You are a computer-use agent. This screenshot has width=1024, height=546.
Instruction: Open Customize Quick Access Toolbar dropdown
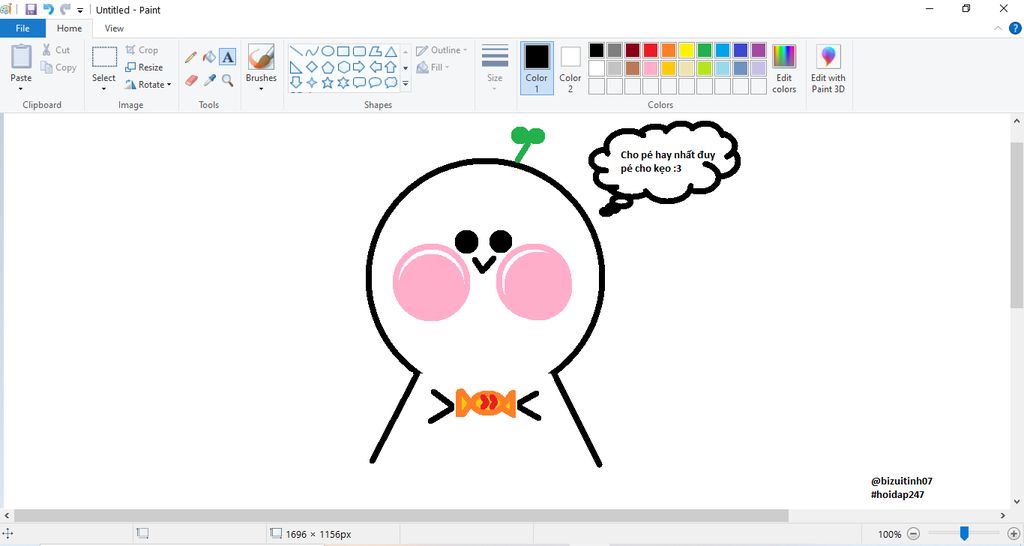point(80,10)
